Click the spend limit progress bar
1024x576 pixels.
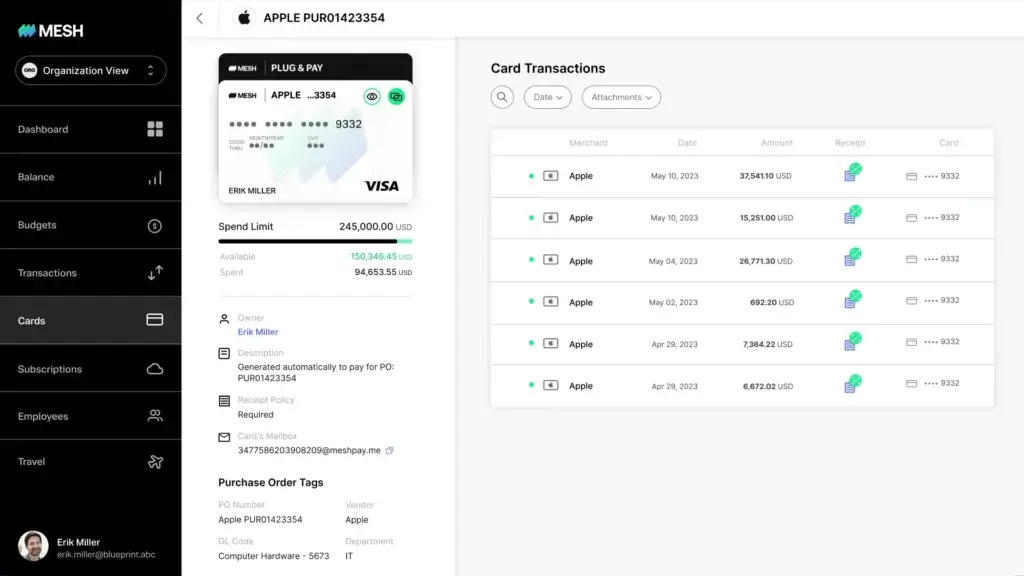point(315,242)
